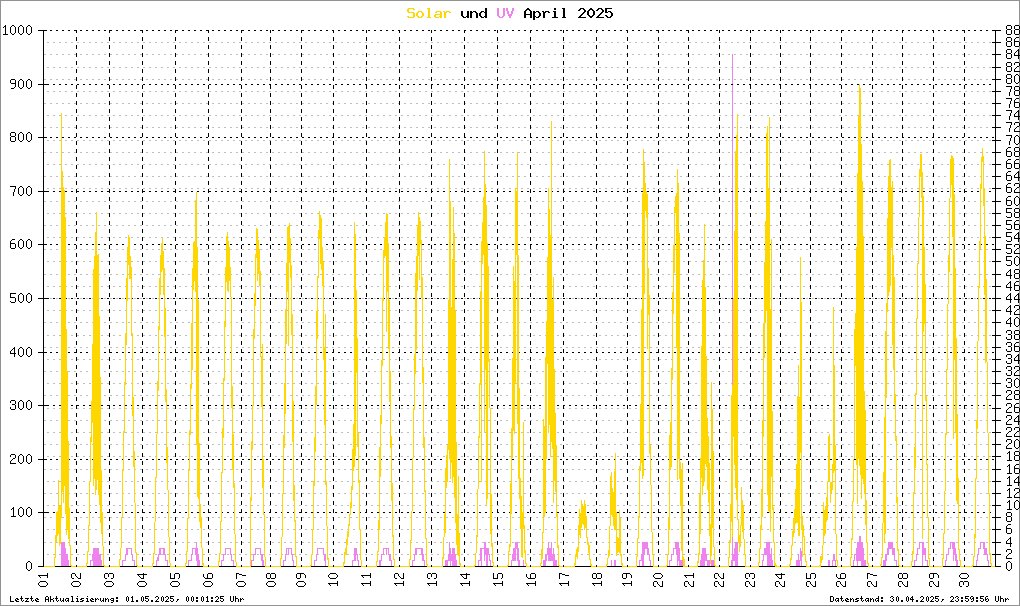The height and width of the screenshot is (606, 1020).
Task: Click the highest yellow solar peak near 900
Action: coord(859,88)
